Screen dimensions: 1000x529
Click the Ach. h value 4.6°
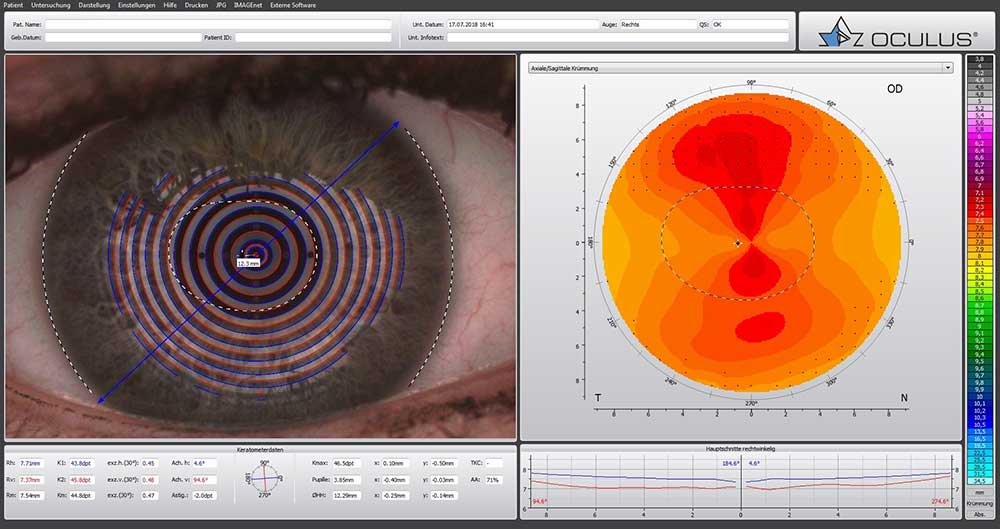204,463
